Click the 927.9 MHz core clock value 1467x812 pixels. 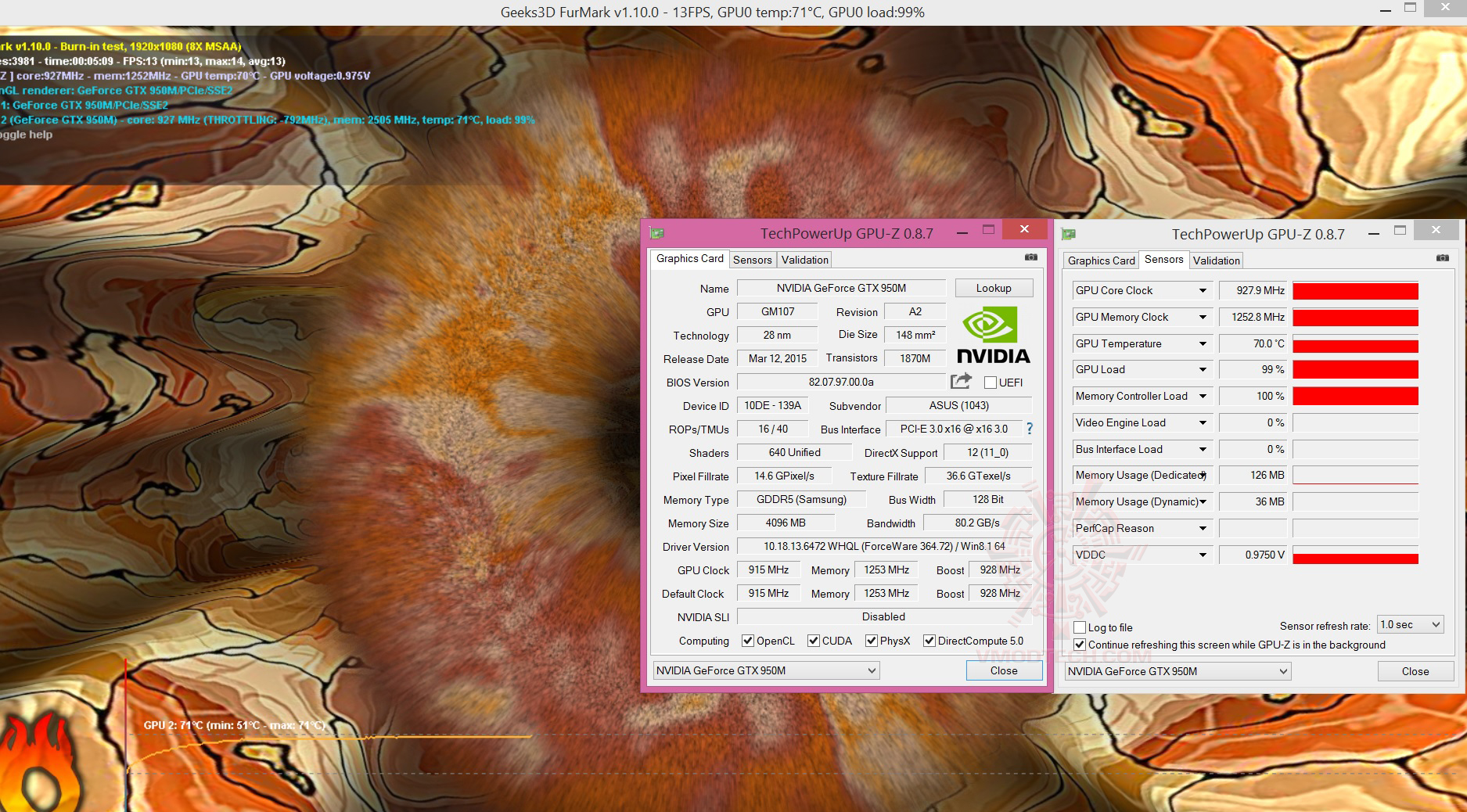[1254, 291]
